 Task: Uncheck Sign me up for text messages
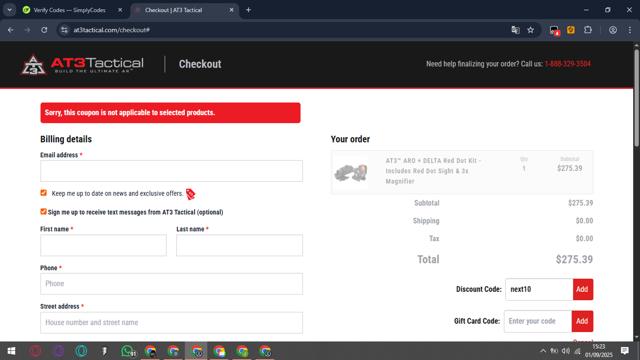[x=44, y=211]
